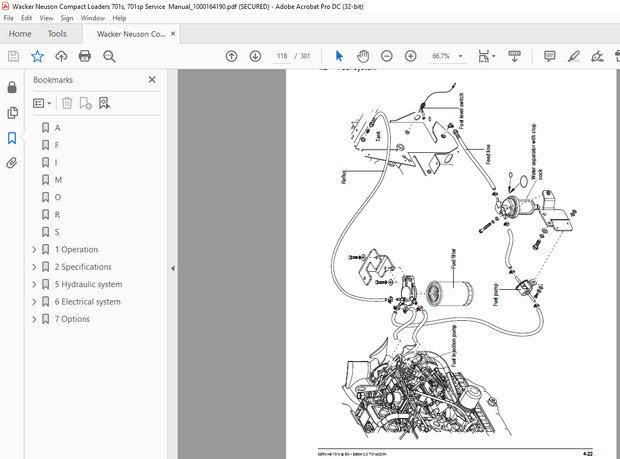
Task: Jump to bookmark A
Action: point(57,128)
